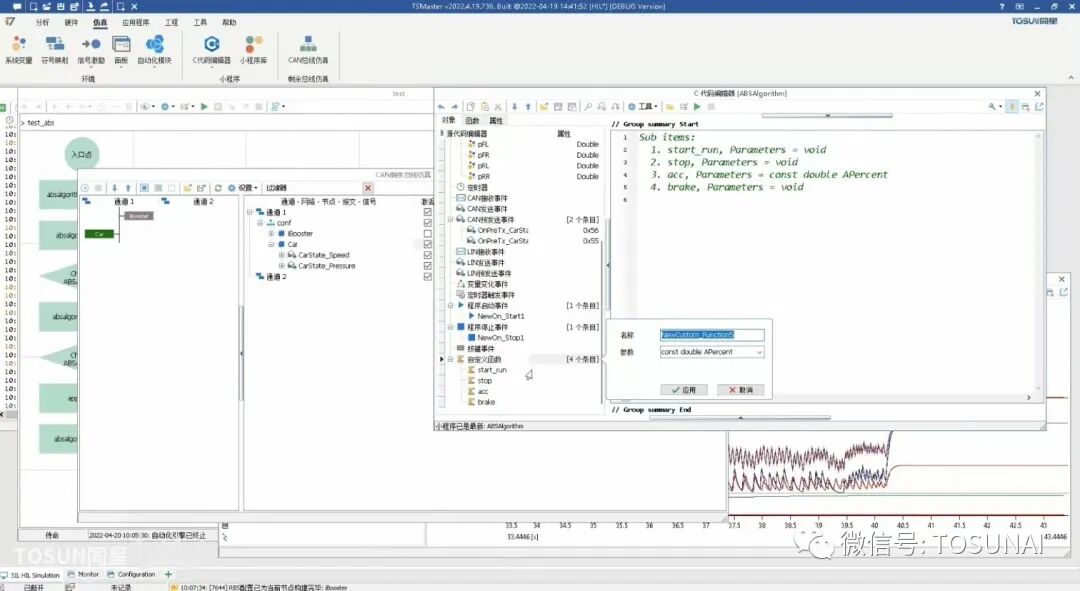Screen dimensions: 1080x591
Task: Enable the iBooster node checkbox
Action: 428,234
